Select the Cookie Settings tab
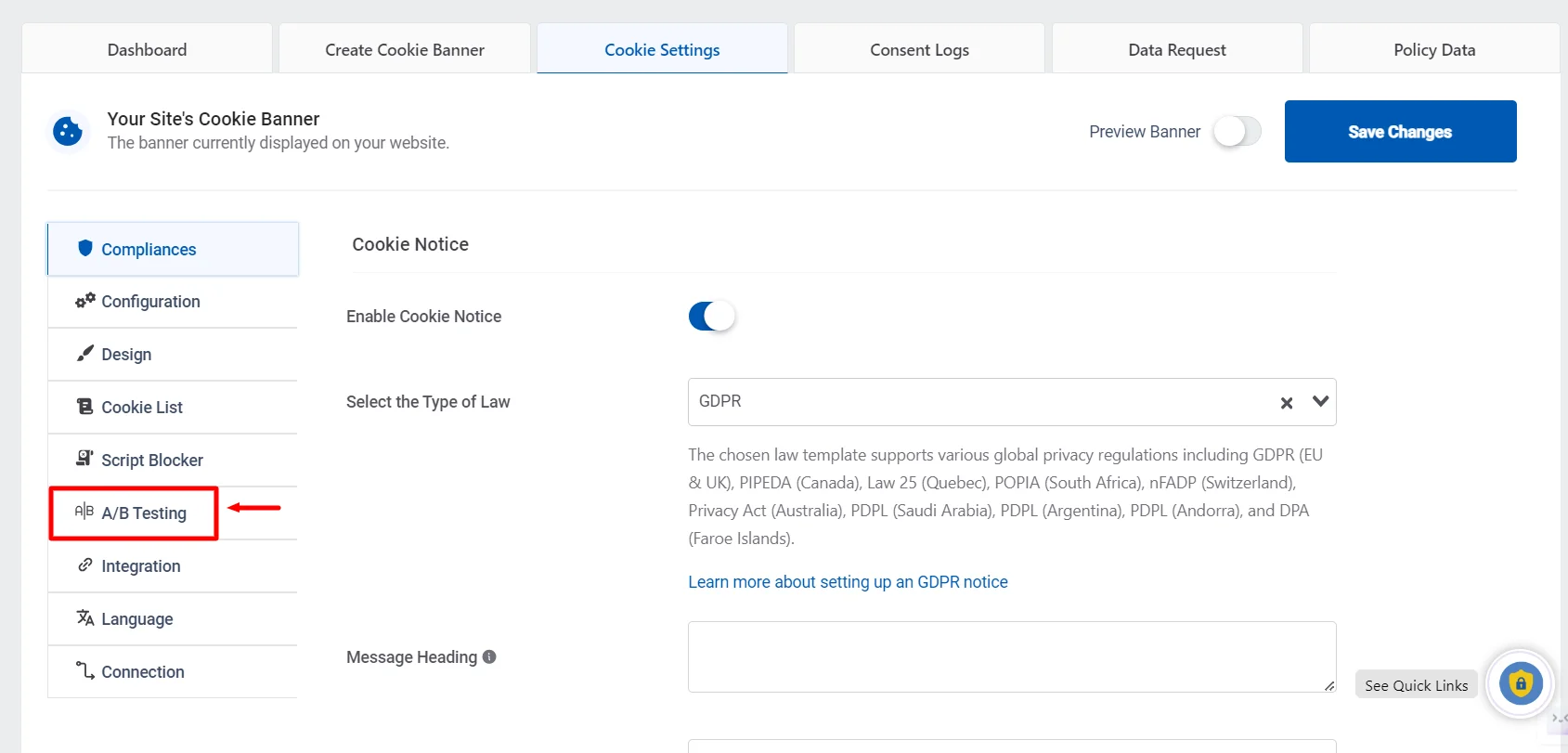This screenshot has height=753, width=1568. 662,49
